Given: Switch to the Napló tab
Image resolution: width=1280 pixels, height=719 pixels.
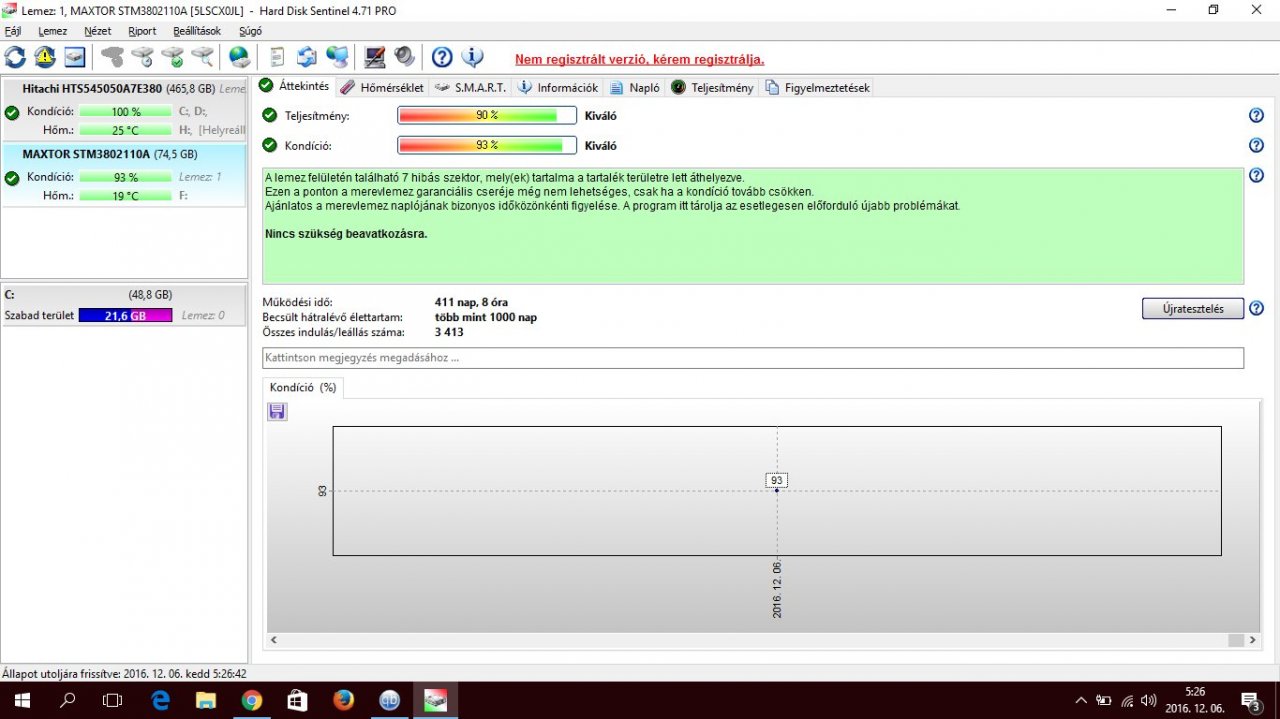Looking at the screenshot, I should (635, 87).
